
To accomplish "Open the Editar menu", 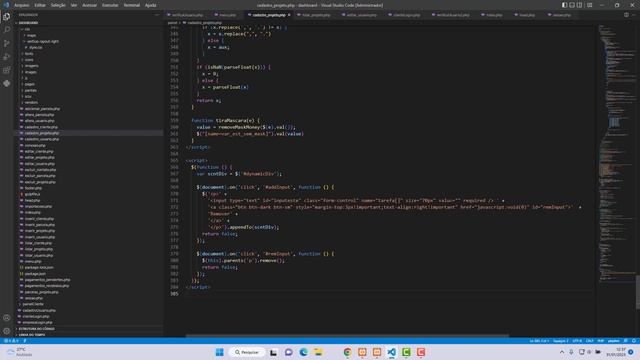I will [40, 5].
